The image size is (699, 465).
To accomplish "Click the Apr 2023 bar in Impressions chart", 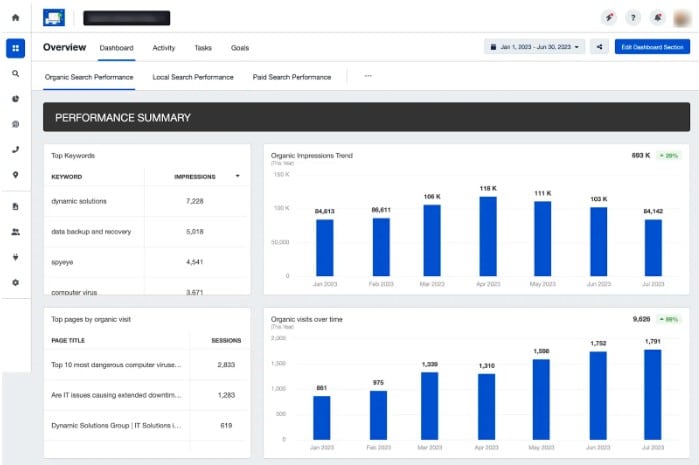I will tap(488, 236).
